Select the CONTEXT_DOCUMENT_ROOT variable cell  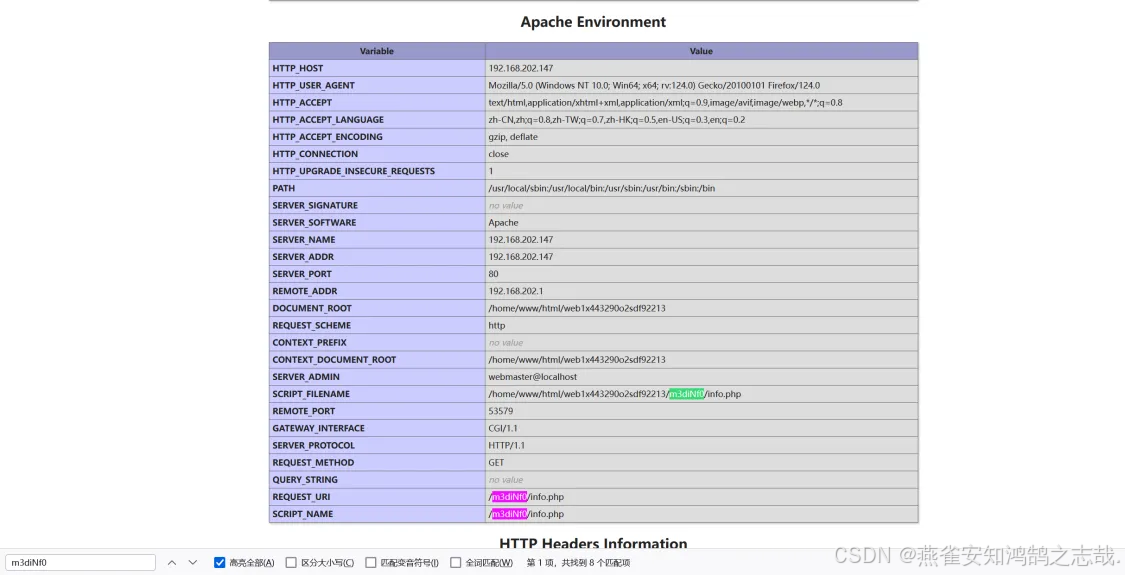[377, 360]
